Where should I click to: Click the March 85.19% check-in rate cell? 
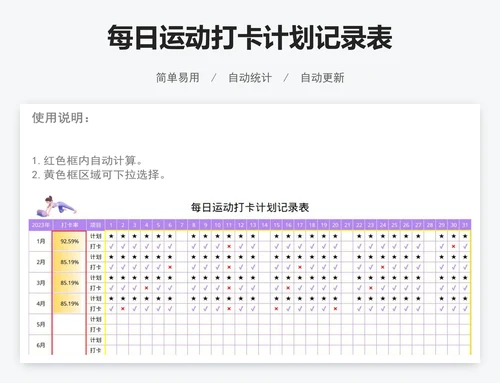[69, 283]
